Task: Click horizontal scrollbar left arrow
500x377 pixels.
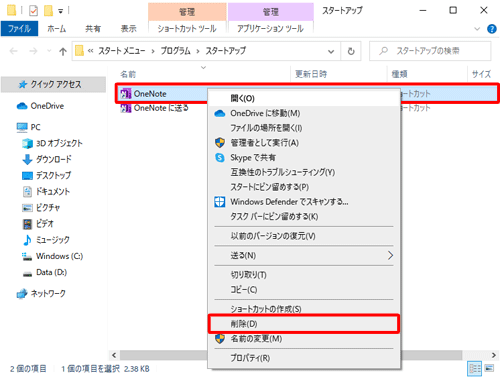Action: pyautogui.click(x=114, y=355)
